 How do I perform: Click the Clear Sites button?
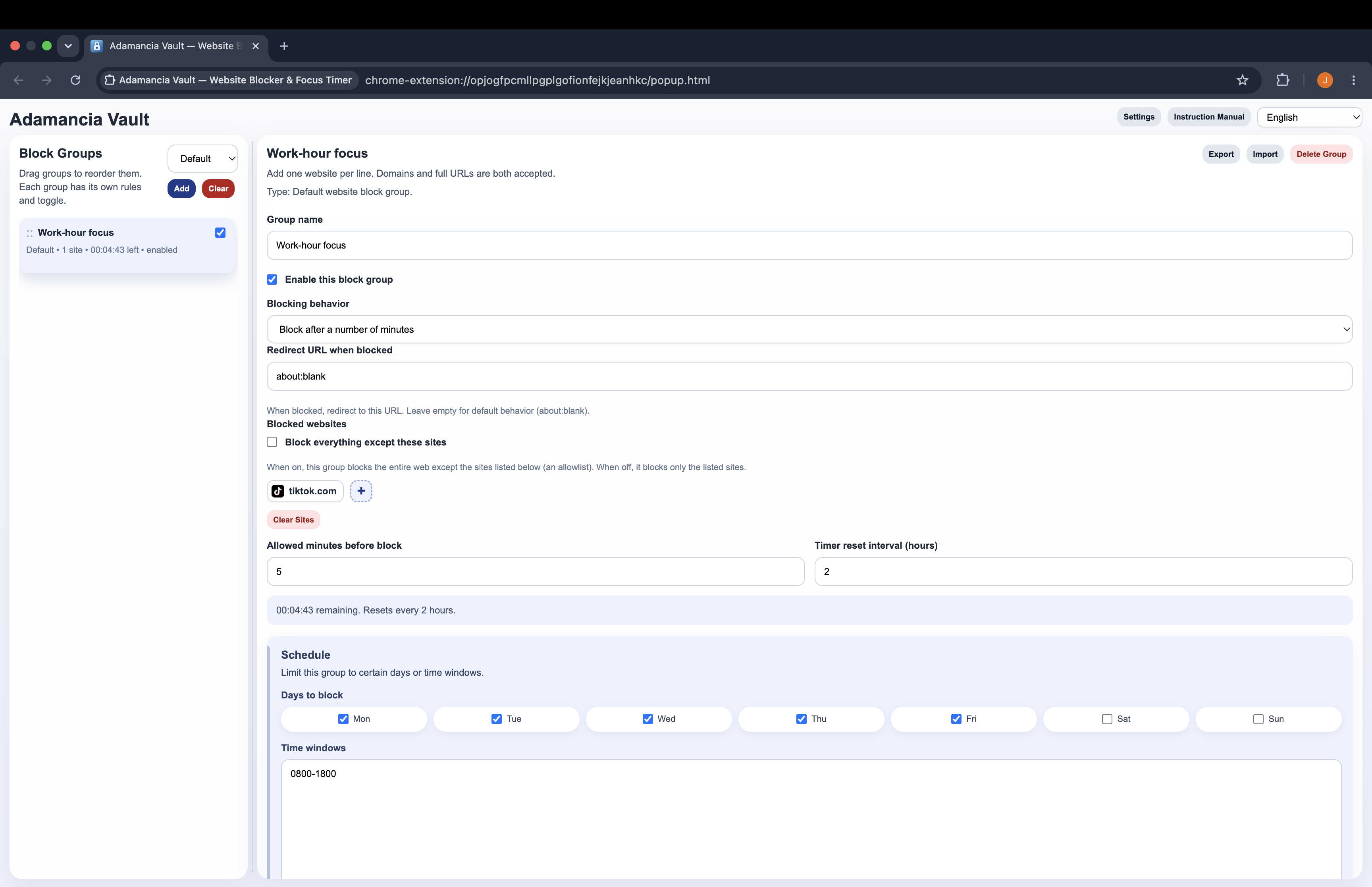[294, 519]
